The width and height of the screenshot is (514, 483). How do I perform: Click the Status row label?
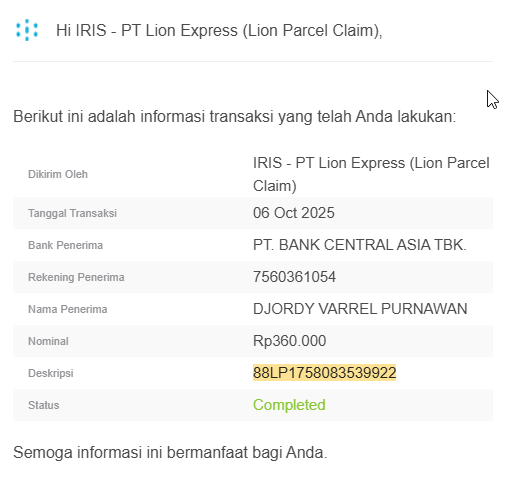tap(44, 405)
